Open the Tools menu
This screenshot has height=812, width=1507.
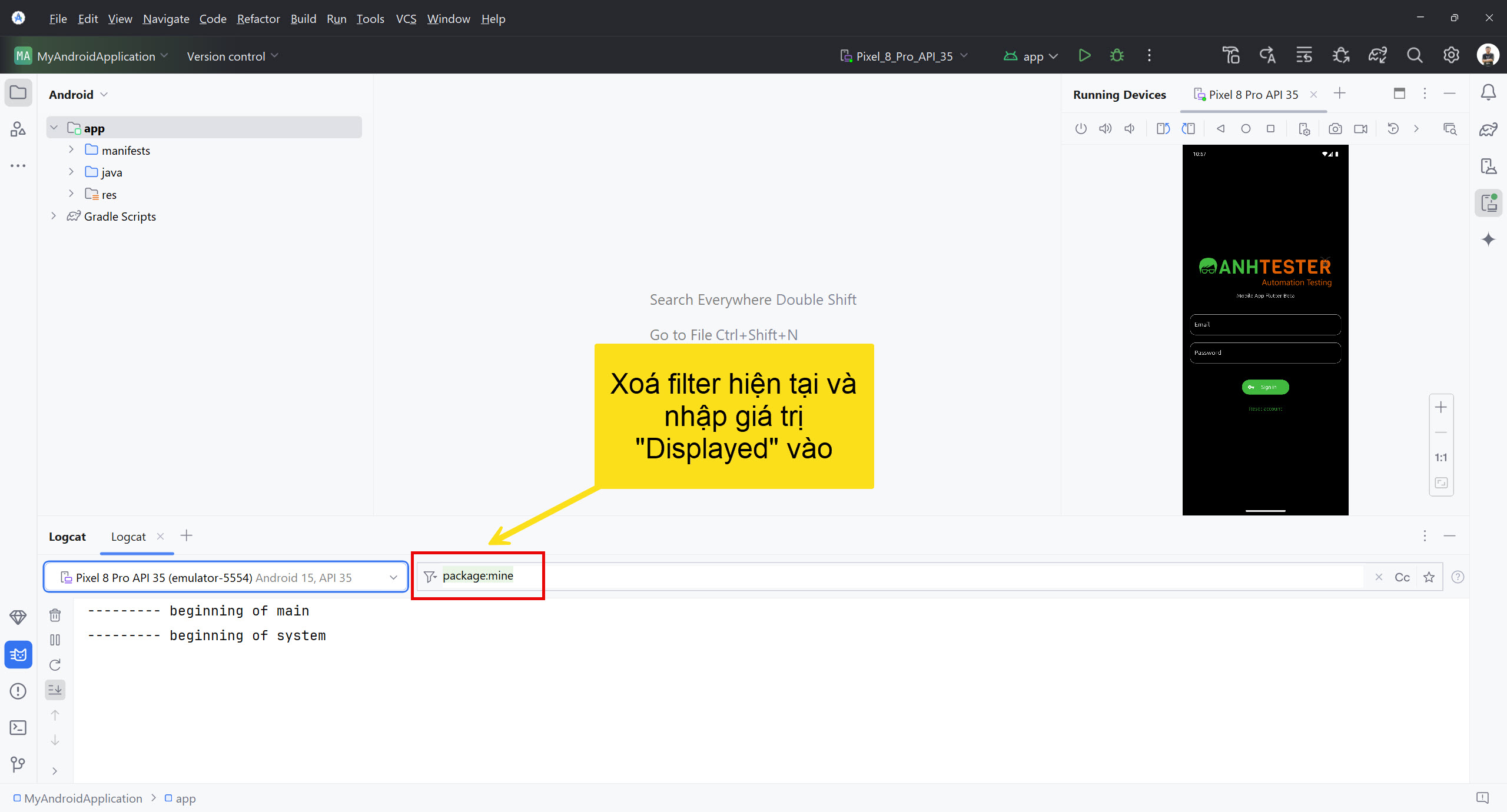(x=370, y=19)
